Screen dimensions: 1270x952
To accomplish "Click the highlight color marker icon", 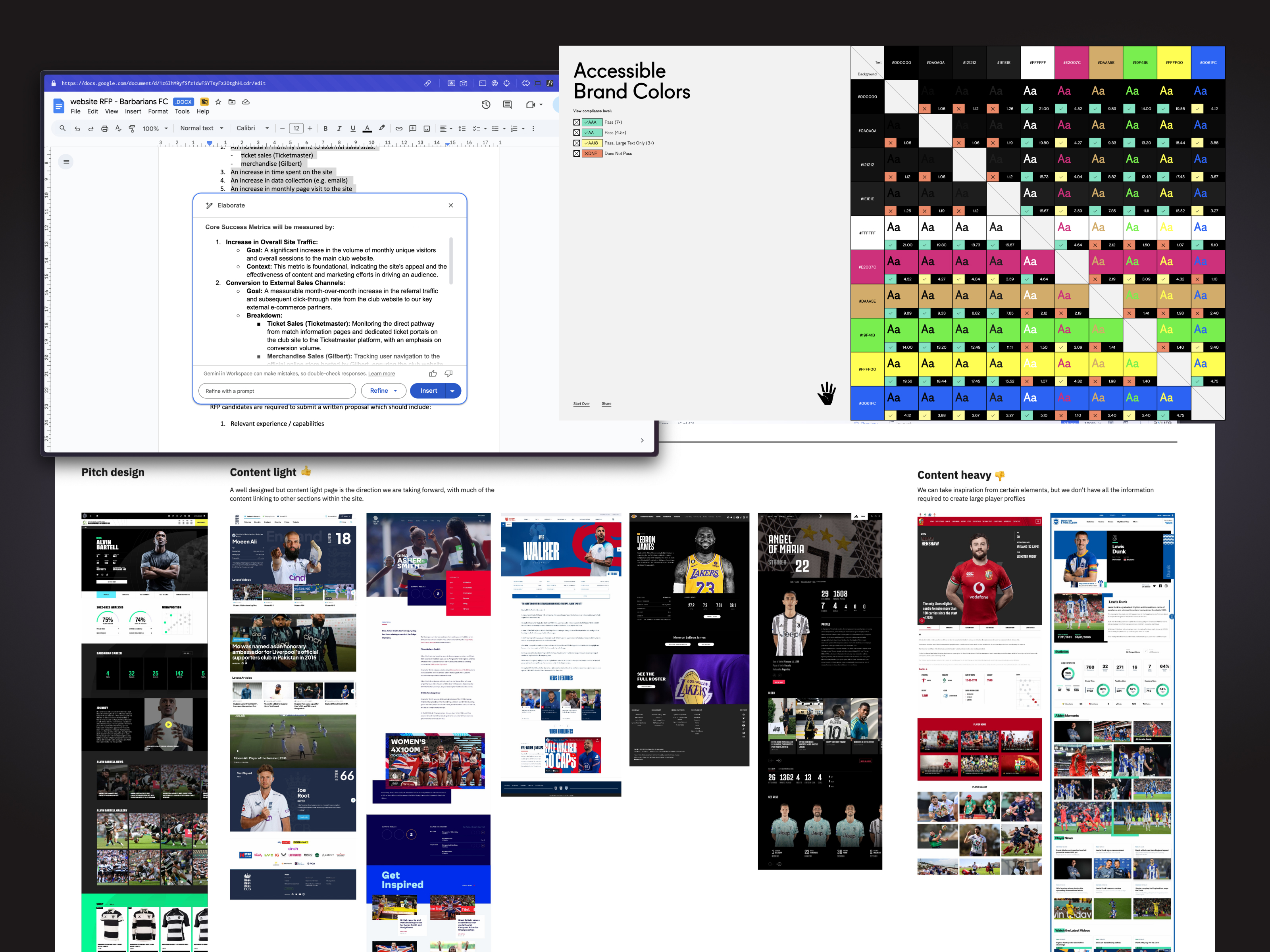I will [x=382, y=128].
